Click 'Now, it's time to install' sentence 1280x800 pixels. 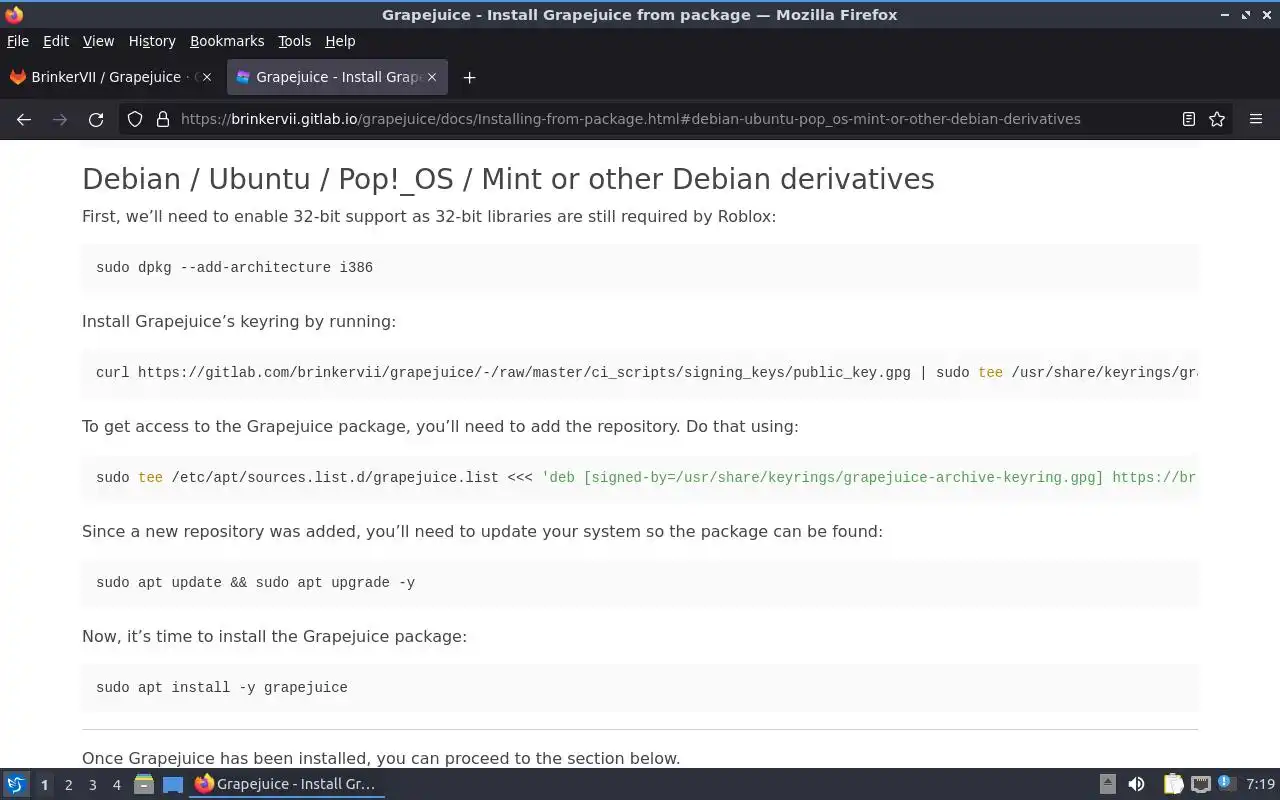point(274,636)
